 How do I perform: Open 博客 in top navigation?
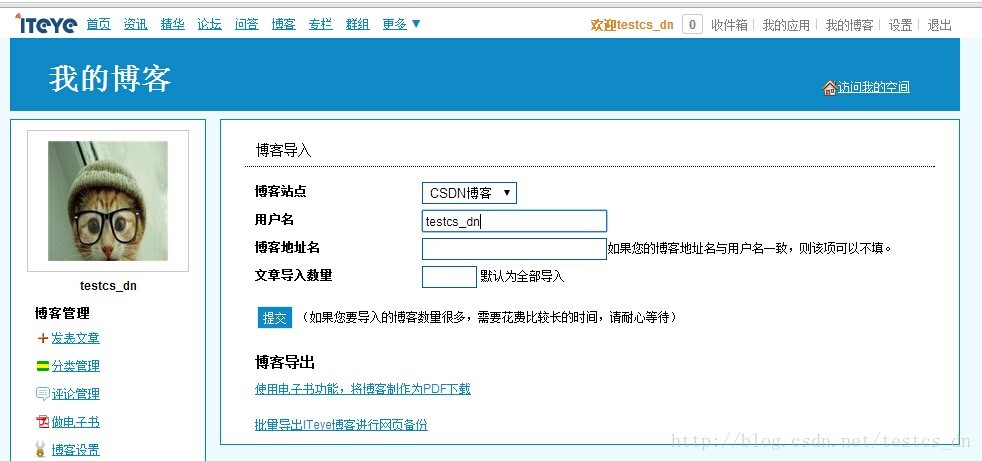[x=283, y=24]
